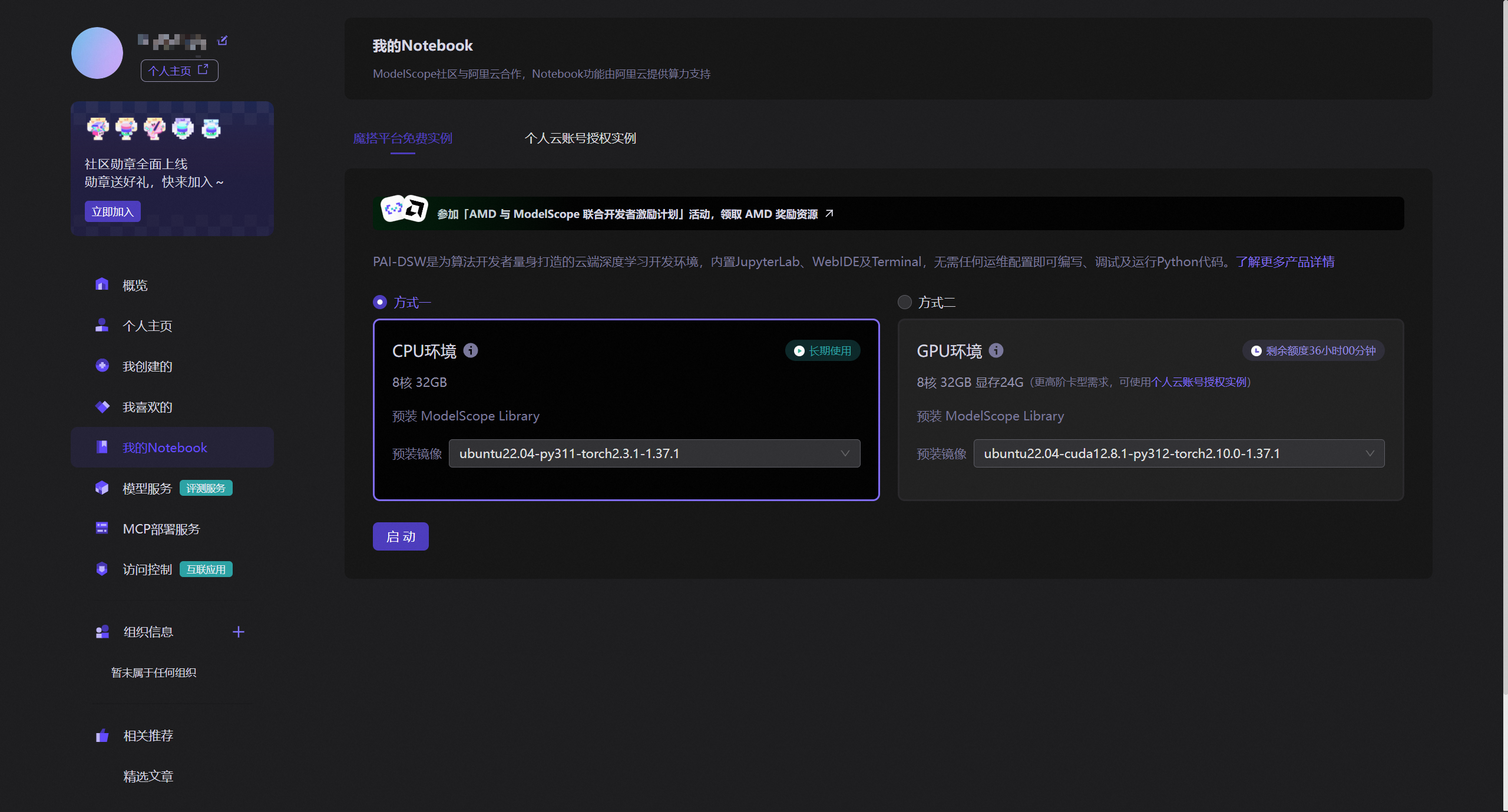Click the edit profile name pencil icon
Viewport: 1508px width, 812px height.
coord(222,41)
